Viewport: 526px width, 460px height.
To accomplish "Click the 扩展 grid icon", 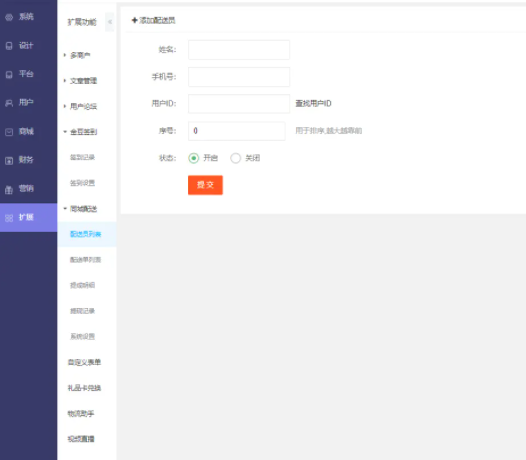I will (x=9, y=218).
